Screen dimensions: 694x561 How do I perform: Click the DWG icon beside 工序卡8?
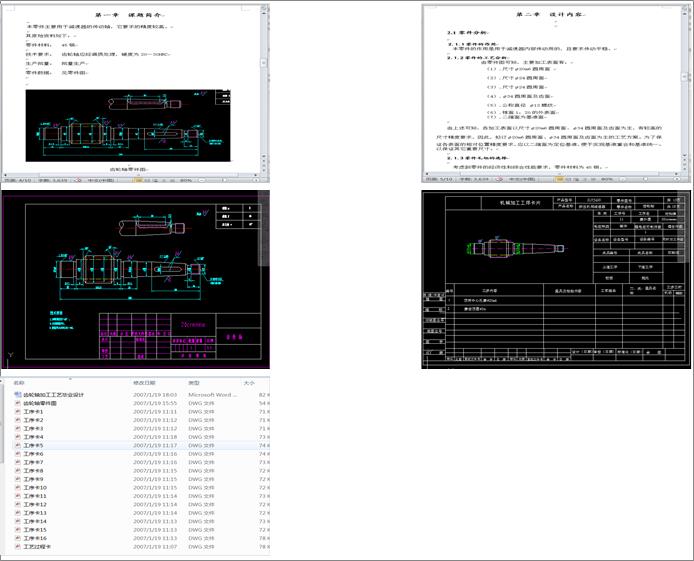18,470
